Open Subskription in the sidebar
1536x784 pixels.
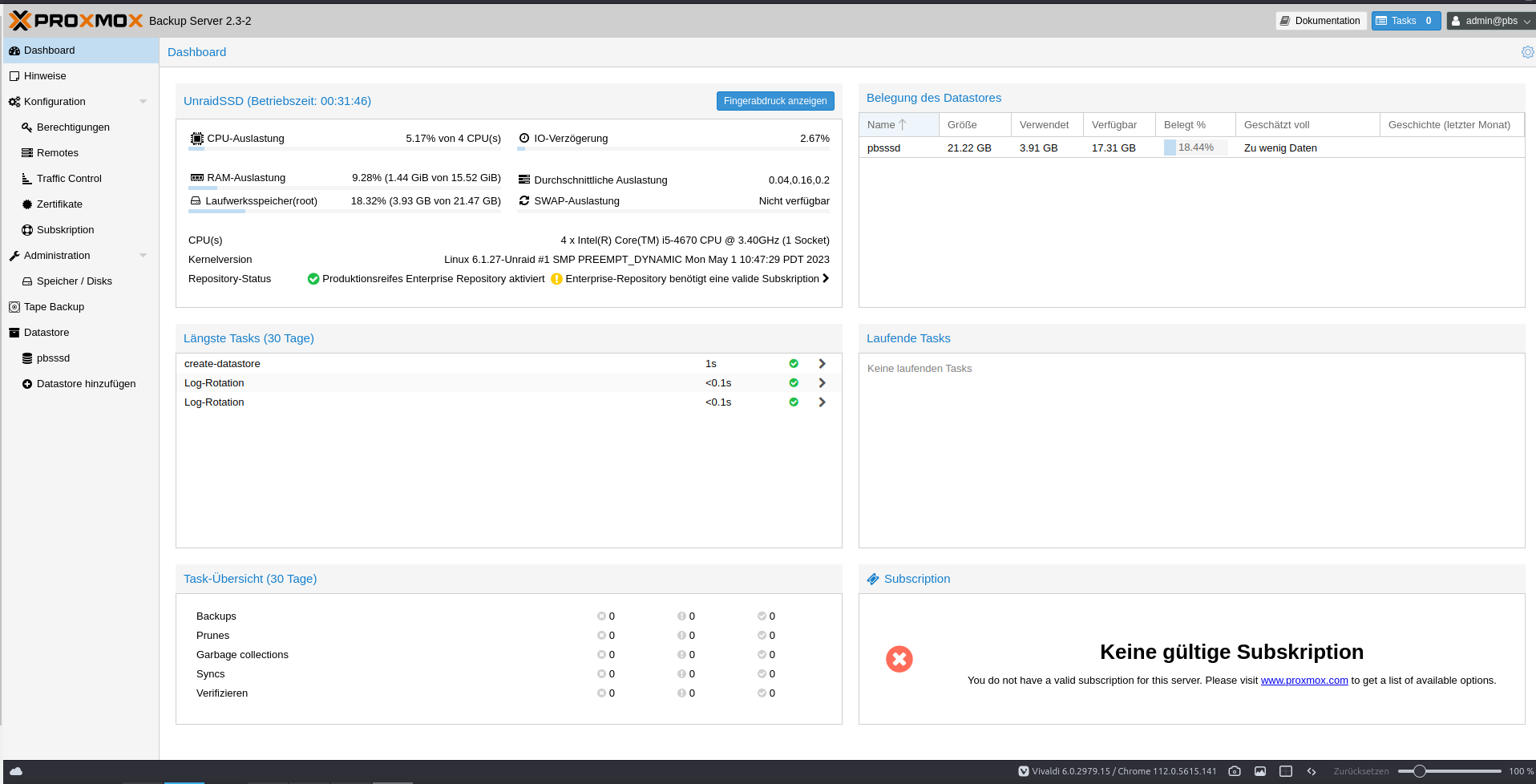[80, 230]
